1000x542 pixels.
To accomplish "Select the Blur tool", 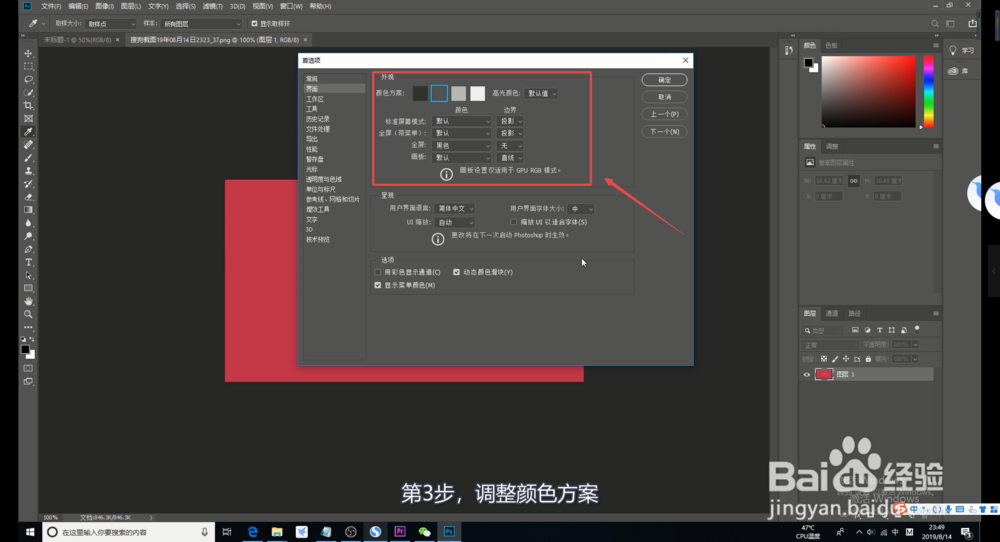I will [28, 223].
